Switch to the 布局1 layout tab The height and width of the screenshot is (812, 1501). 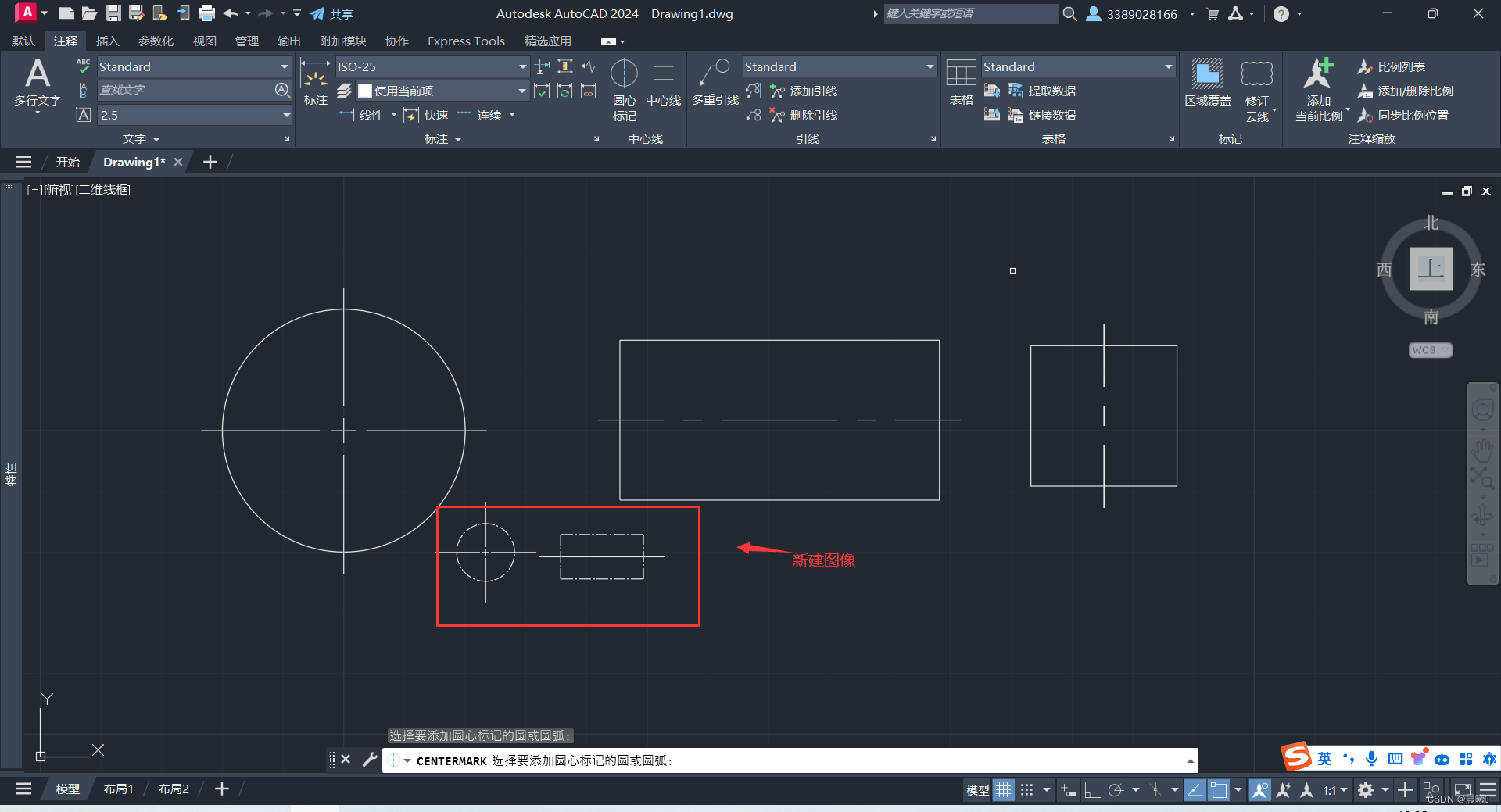[x=118, y=789]
